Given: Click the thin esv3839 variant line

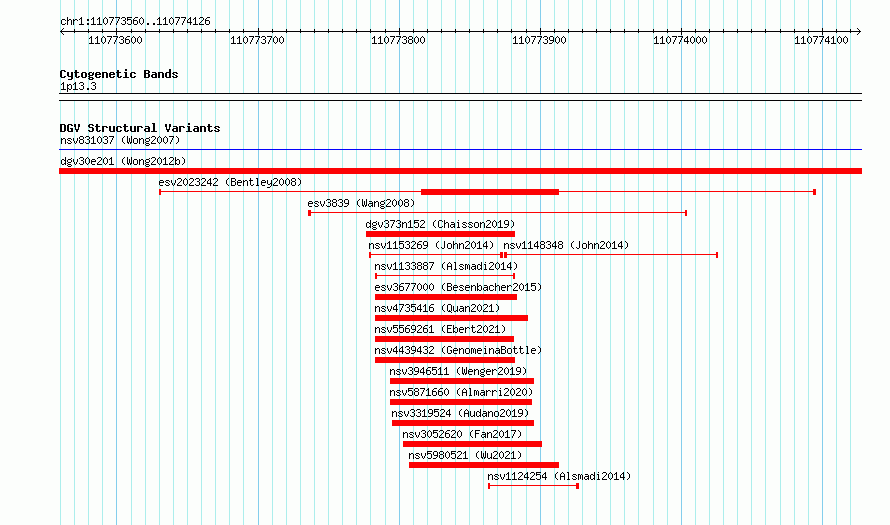Looking at the screenshot, I should pyautogui.click(x=498, y=213).
